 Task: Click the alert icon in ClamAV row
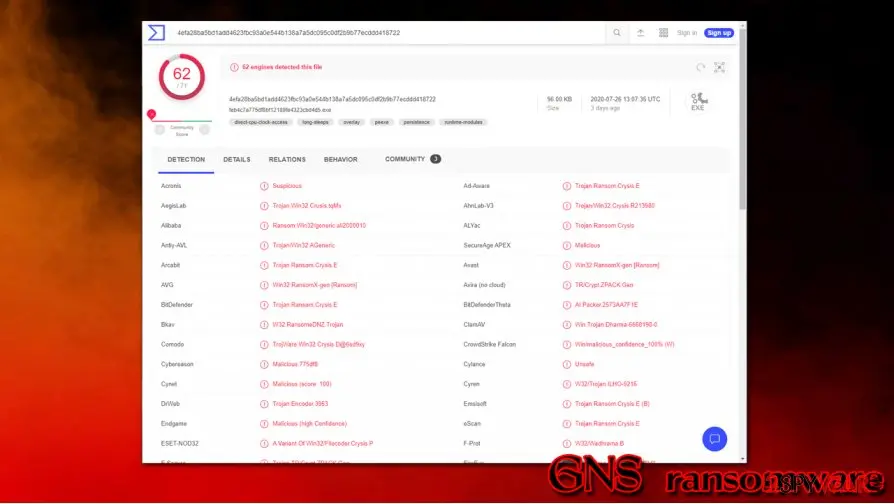[x=567, y=325]
